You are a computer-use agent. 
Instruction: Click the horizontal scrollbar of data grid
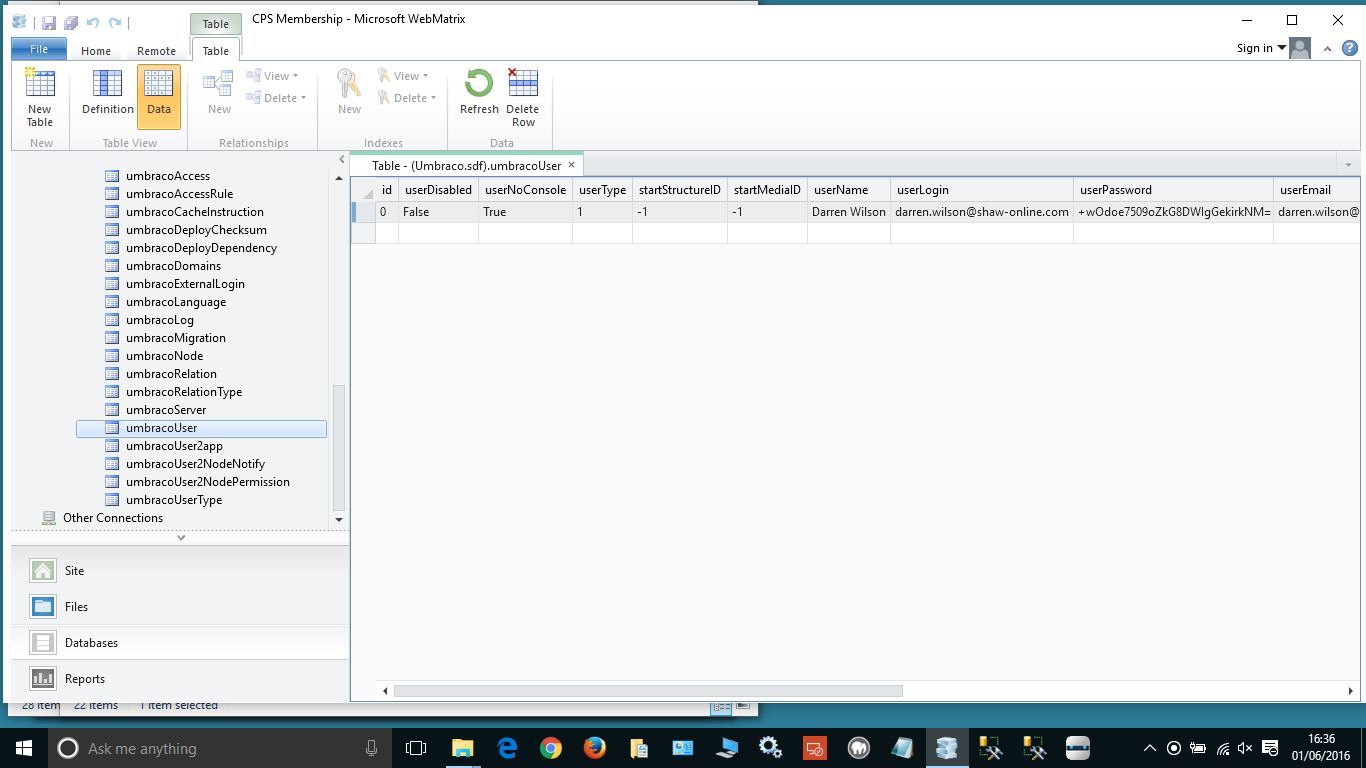point(648,691)
